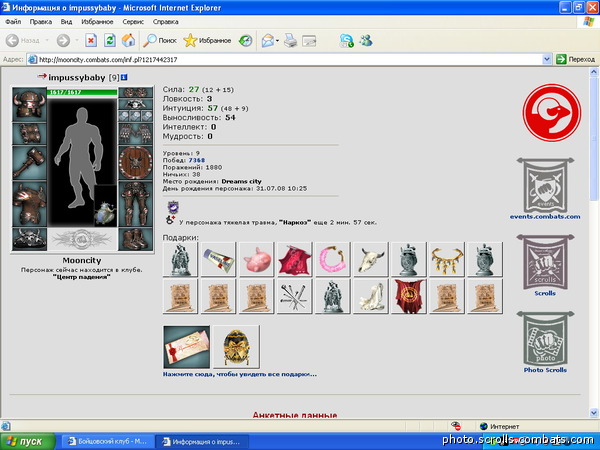The width and height of the screenshot is (600, 450).
Task: Click the Пуск Start button
Action: point(28,442)
